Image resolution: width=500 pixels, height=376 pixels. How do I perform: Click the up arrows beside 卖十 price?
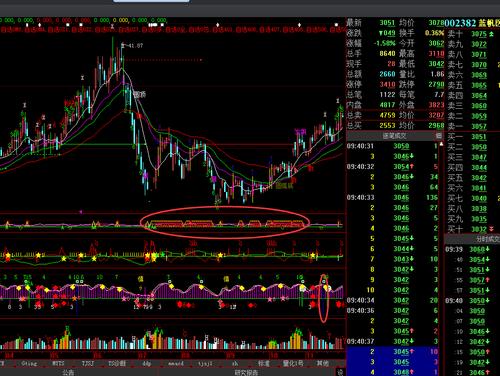click(491, 34)
